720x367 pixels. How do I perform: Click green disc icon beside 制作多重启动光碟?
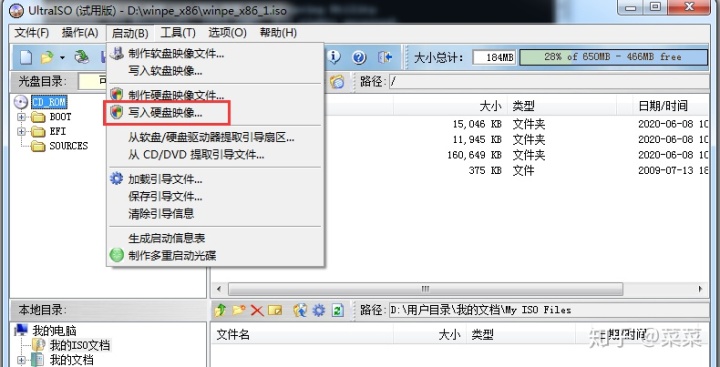(x=117, y=255)
